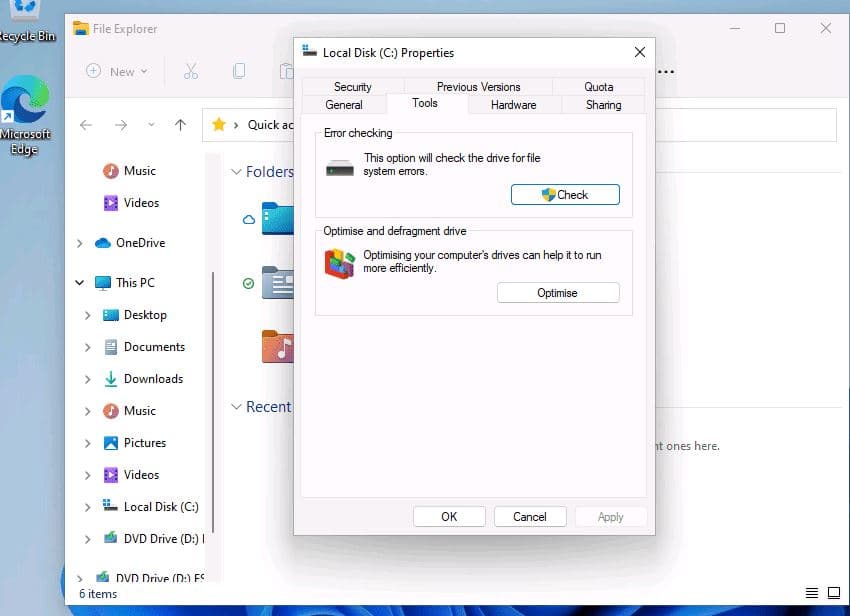The image size is (850, 616).
Task: Open the Recycle Bin desktop icon
Action: [x=24, y=14]
